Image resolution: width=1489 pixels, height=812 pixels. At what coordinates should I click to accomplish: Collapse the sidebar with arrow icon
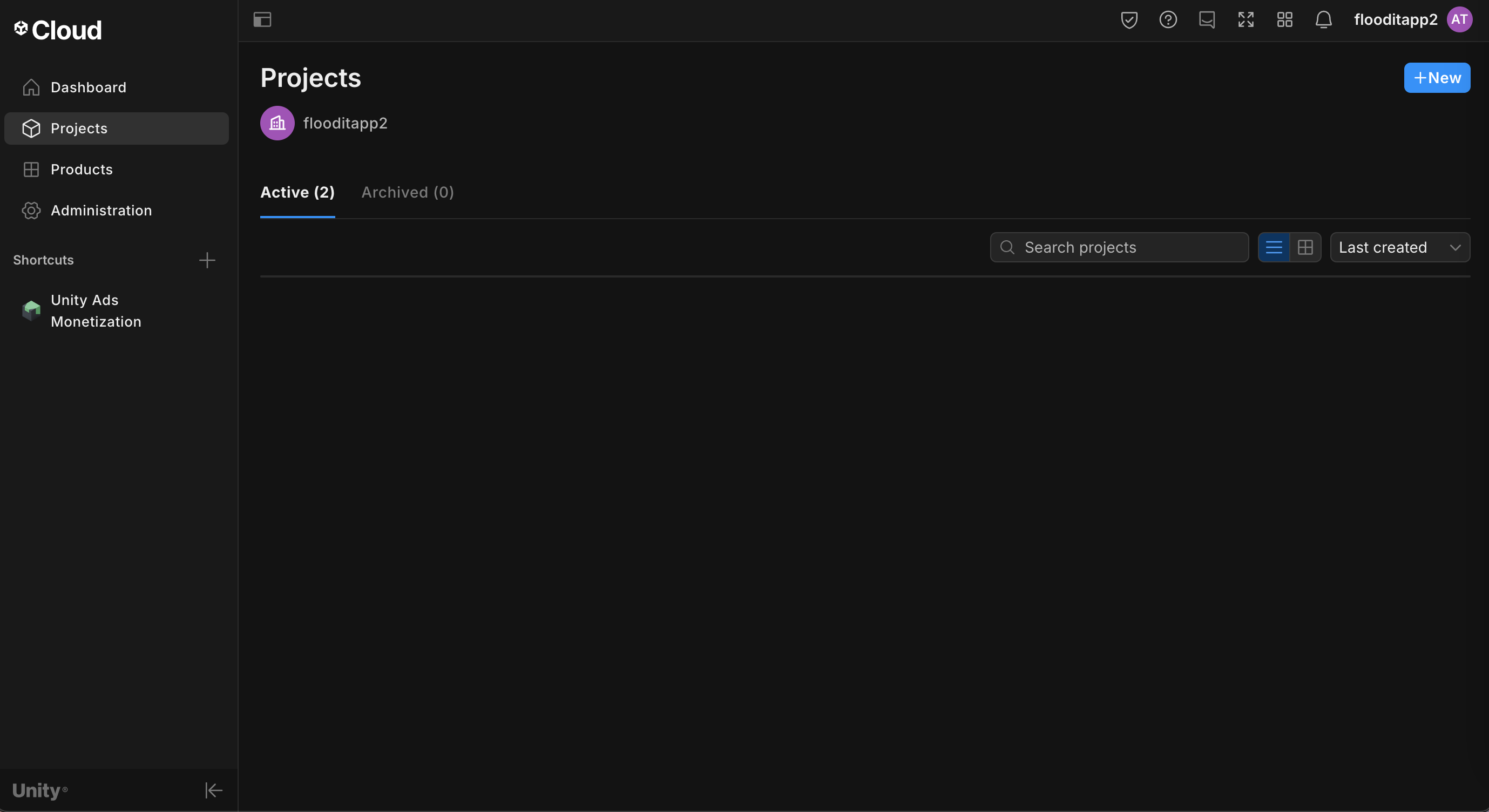(x=213, y=790)
